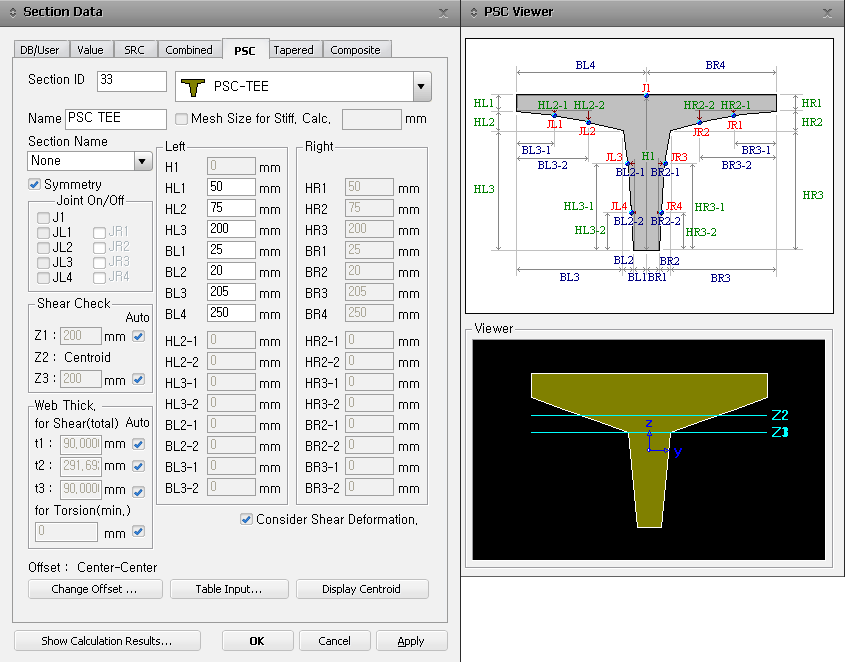Click the J1 joint label in diagram

click(x=646, y=87)
